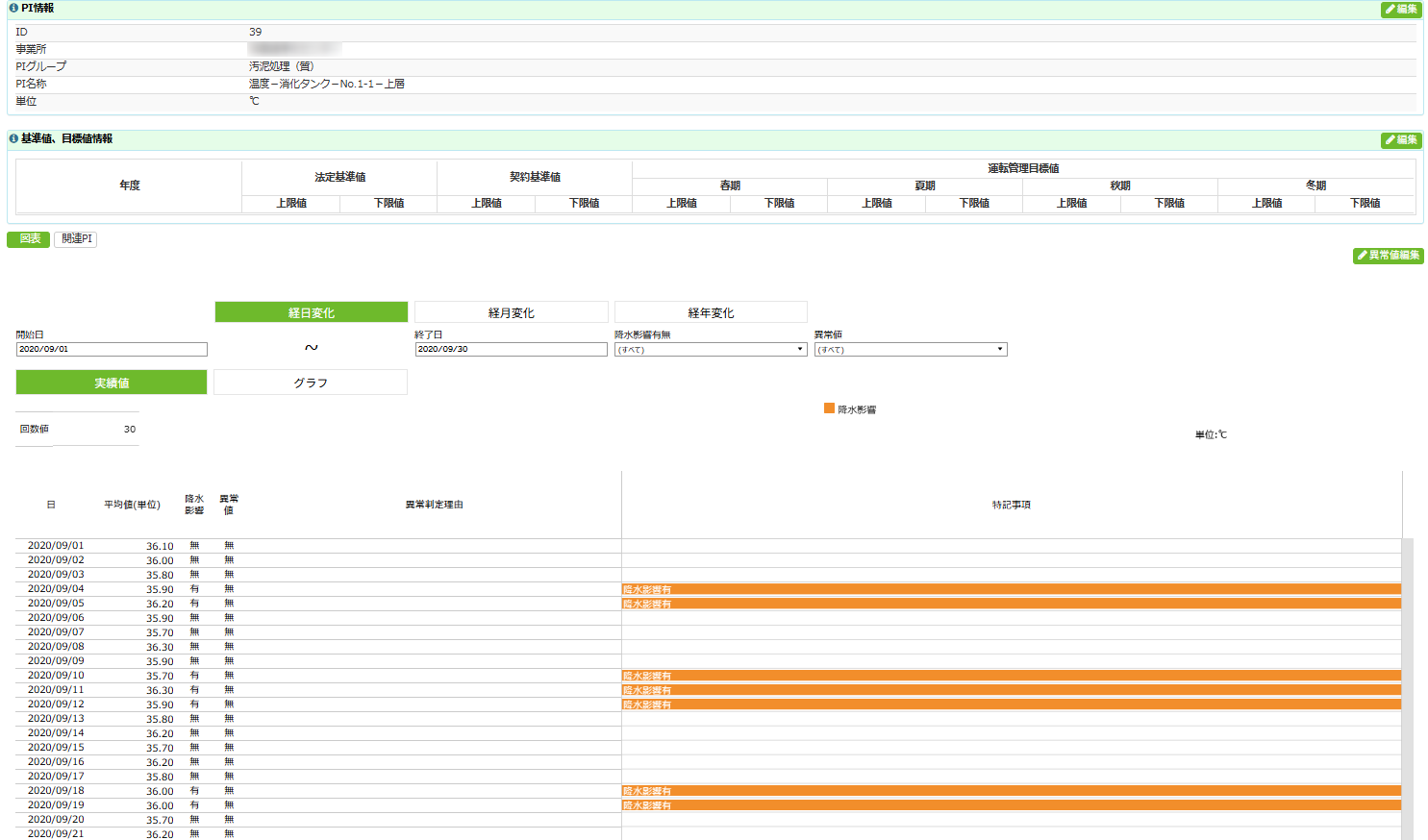The image size is (1428, 840).
Task: Click the 平均値(単位) column header
Action: pos(132,505)
